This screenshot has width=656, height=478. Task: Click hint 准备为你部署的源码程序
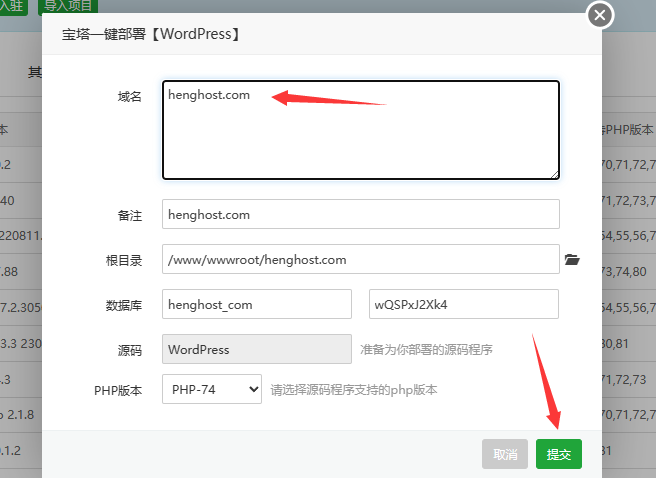[426, 349]
